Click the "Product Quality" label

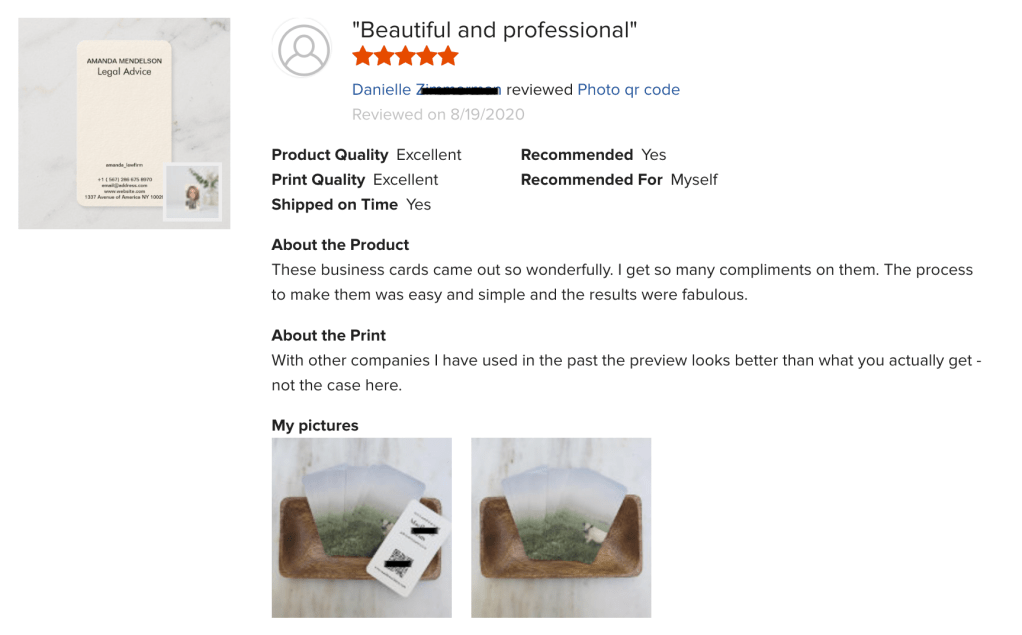[x=330, y=155]
